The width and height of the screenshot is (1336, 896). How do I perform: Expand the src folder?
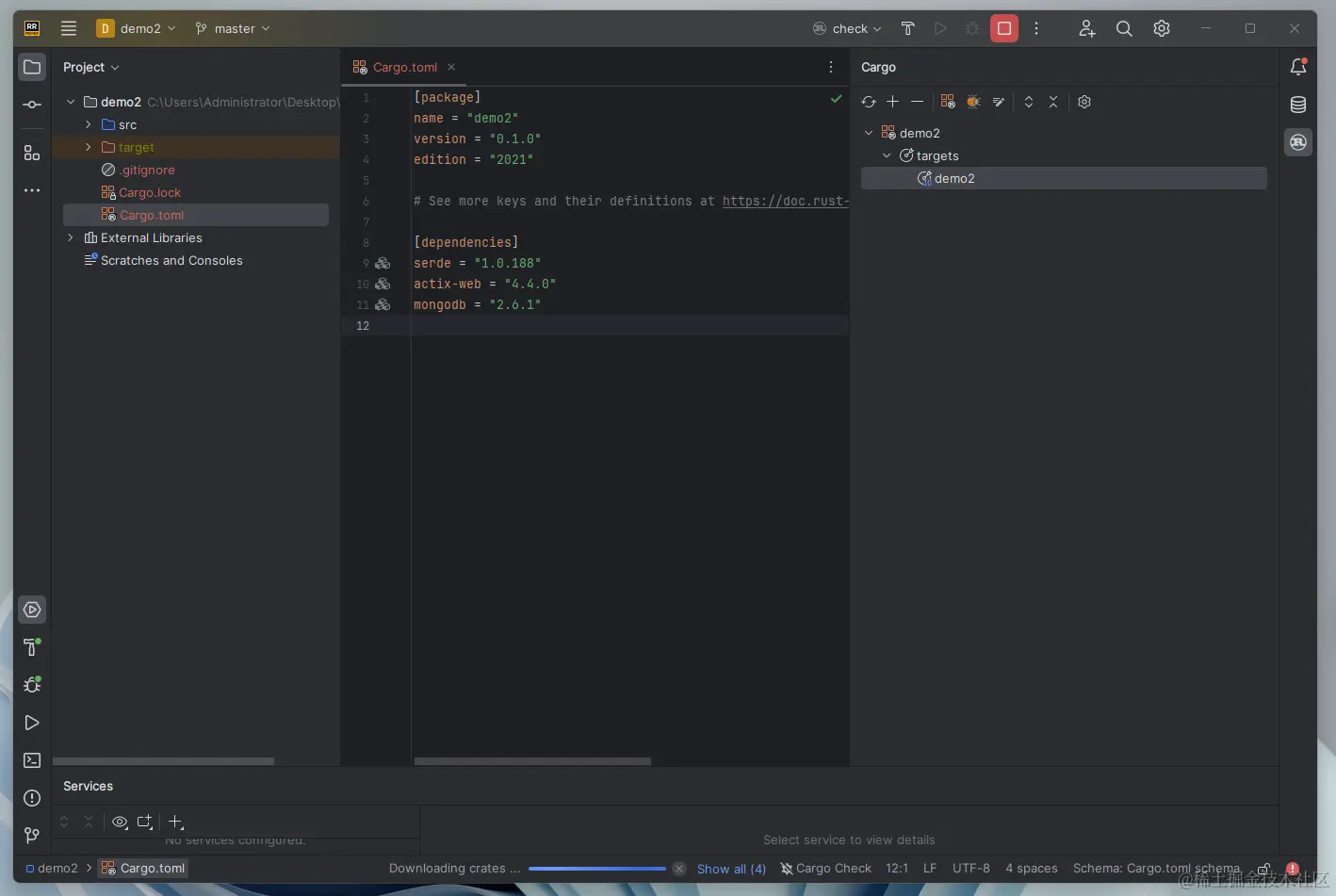(x=89, y=124)
